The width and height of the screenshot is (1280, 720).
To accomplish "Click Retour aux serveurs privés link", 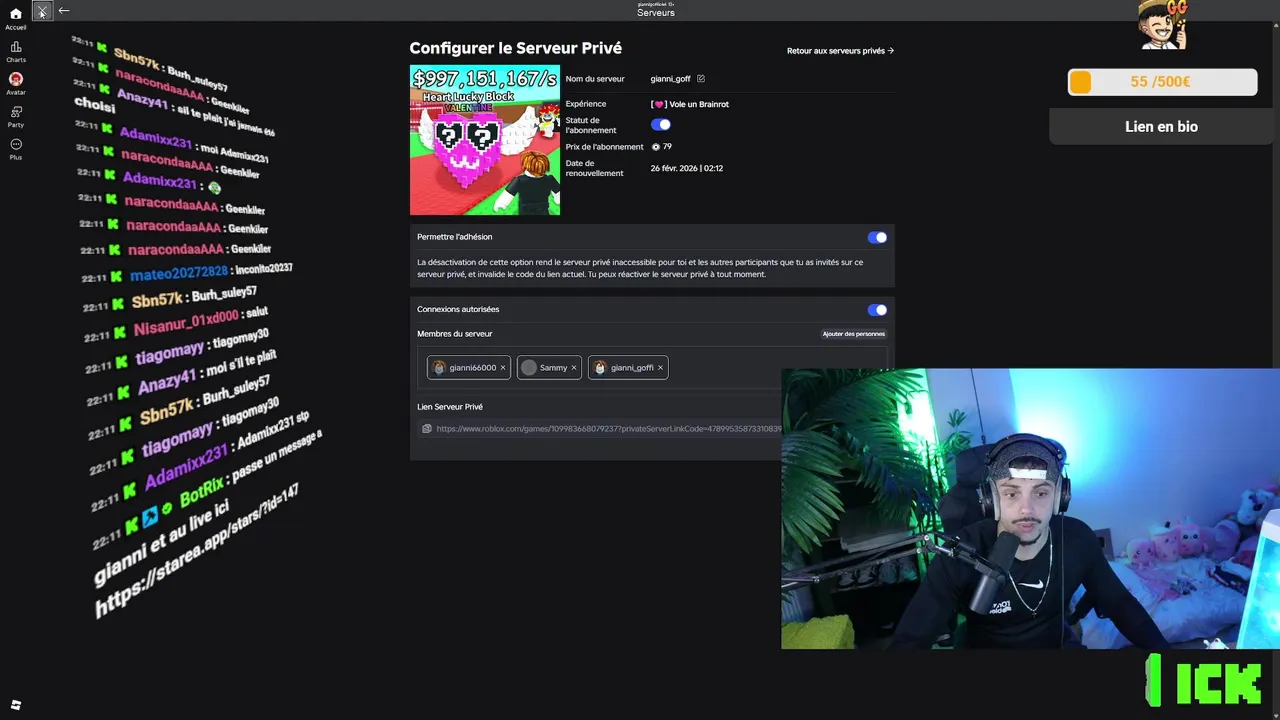I will coord(840,51).
